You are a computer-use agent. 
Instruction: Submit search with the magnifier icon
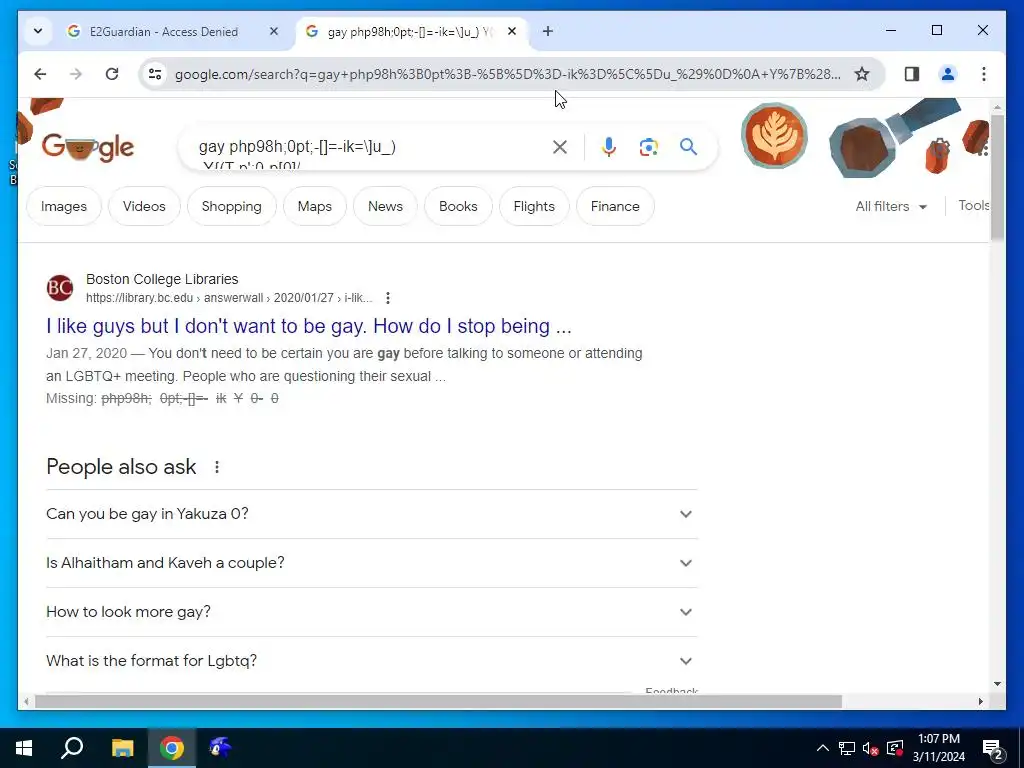[x=688, y=148]
